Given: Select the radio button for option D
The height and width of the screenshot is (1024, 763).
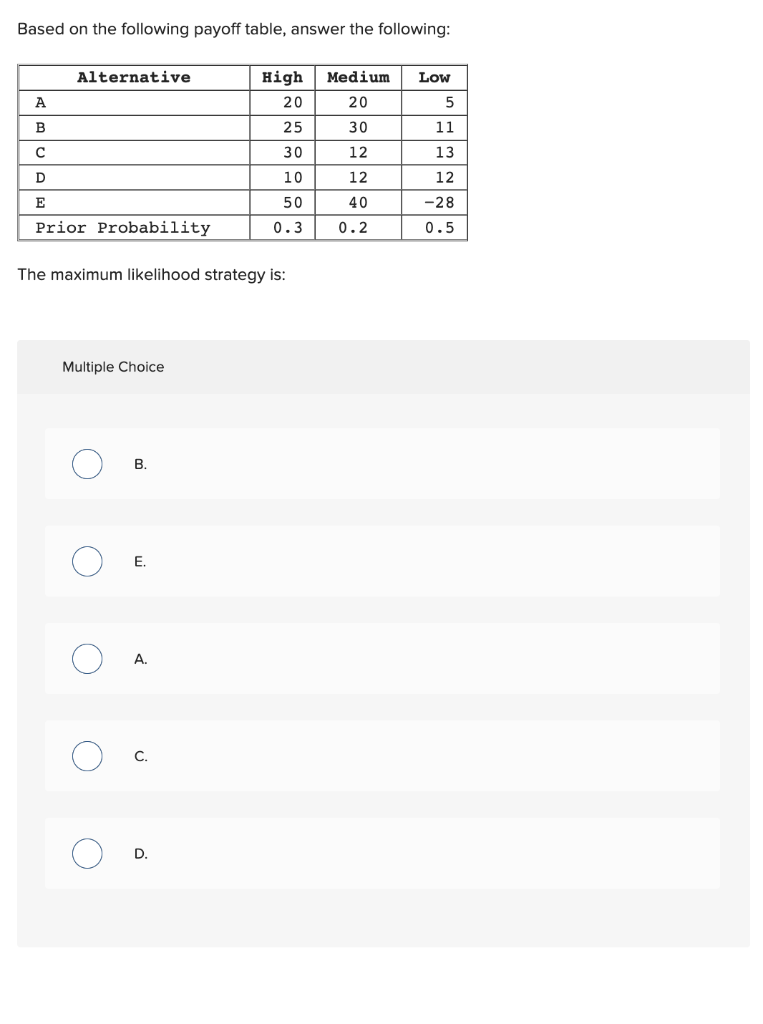Looking at the screenshot, I should (x=86, y=854).
